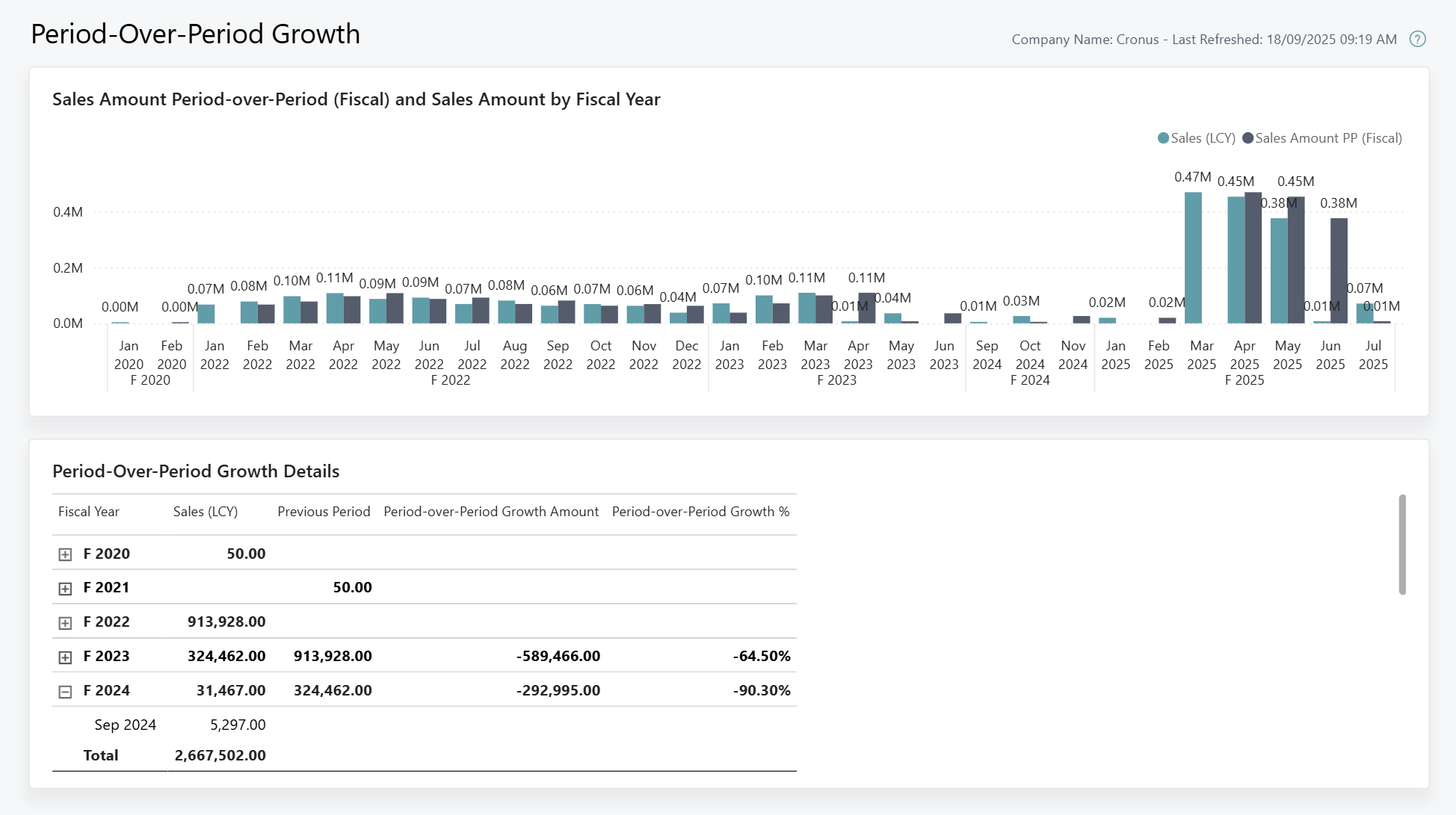Click the Sales Amount PP legend color dot

pyautogui.click(x=1247, y=138)
